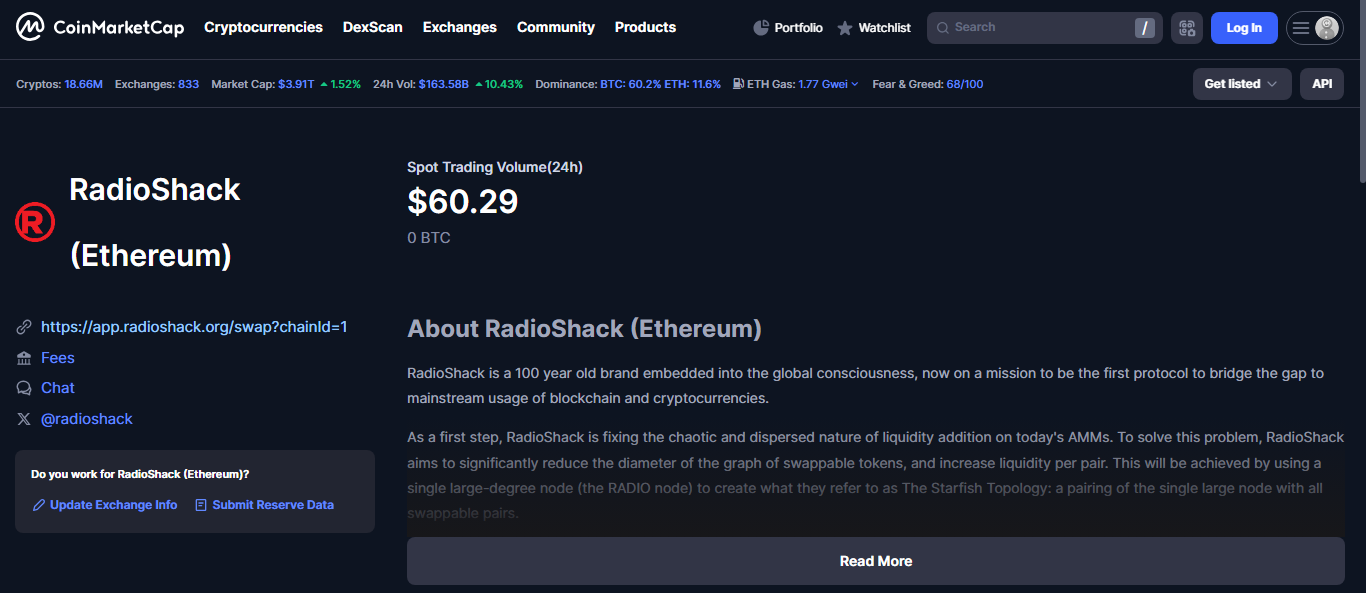Go to Portfolio page
The image size is (1366, 593).
point(788,28)
